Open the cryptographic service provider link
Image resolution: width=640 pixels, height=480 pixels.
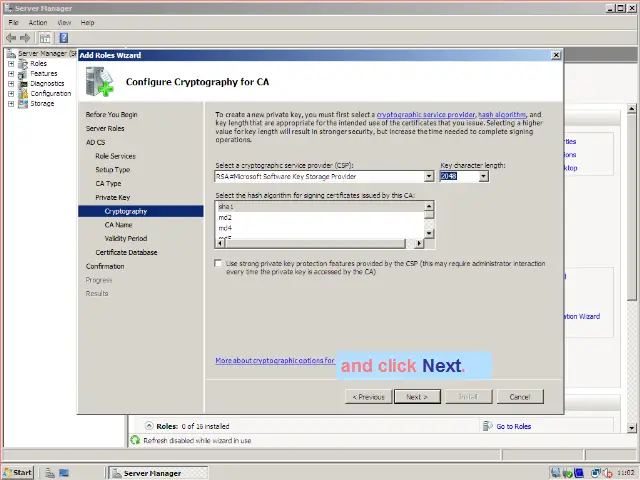tap(426, 115)
